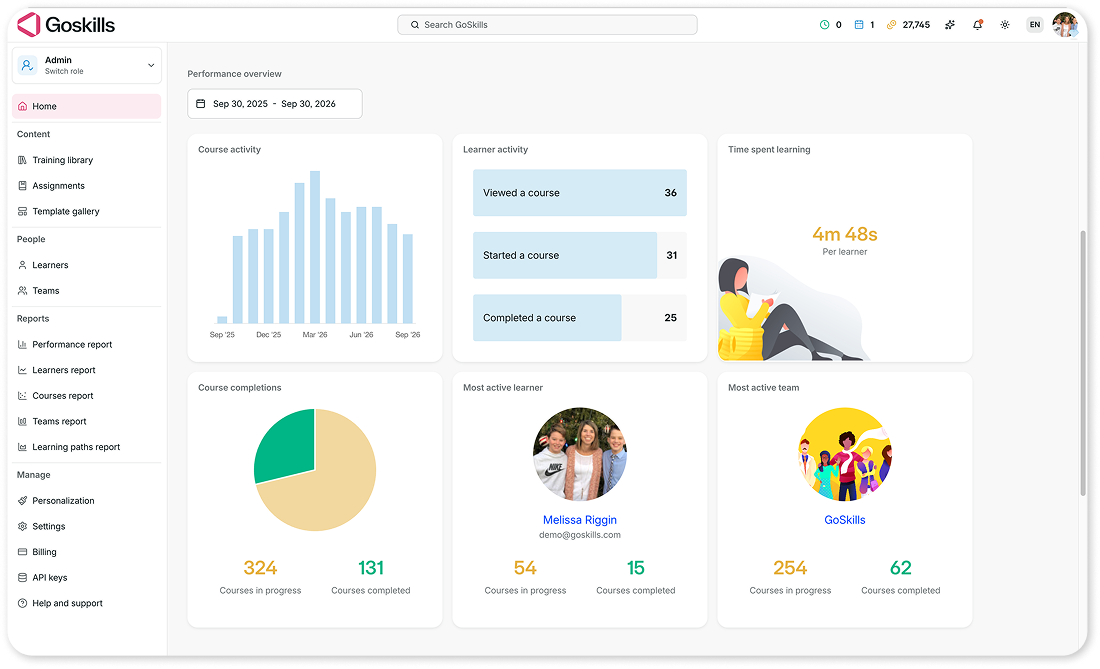Open the user profile avatar menu
This screenshot has width=1100, height=669.
[1065, 25]
